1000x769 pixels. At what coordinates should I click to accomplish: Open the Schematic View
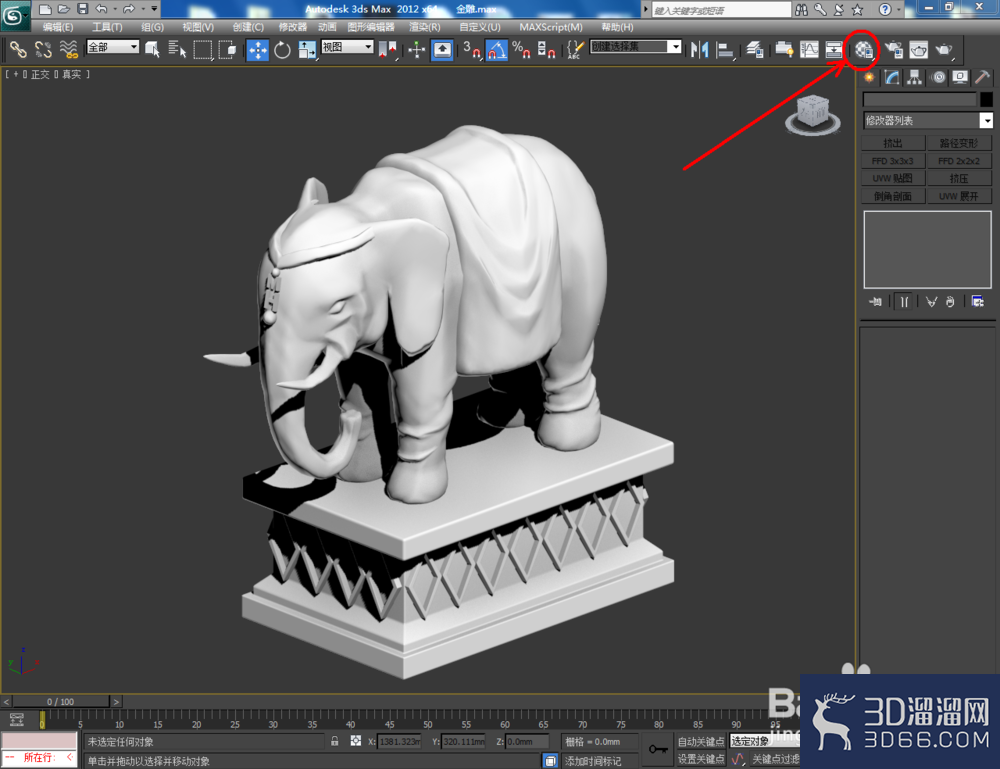834,50
